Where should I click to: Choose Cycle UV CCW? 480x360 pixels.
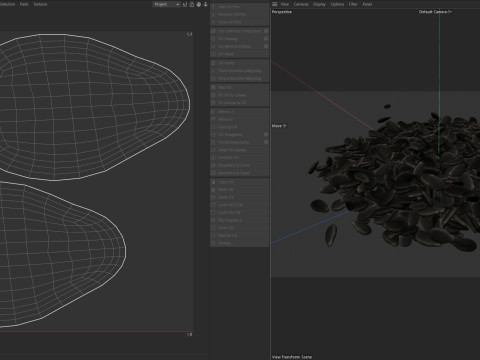240,205
